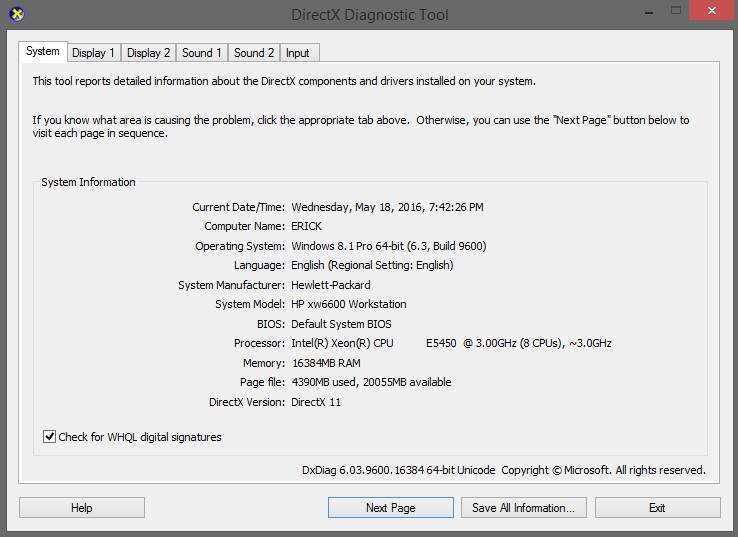Screen dimensions: 738x537
Task: Click the DirectX 11 version text
Action: click(x=317, y=402)
